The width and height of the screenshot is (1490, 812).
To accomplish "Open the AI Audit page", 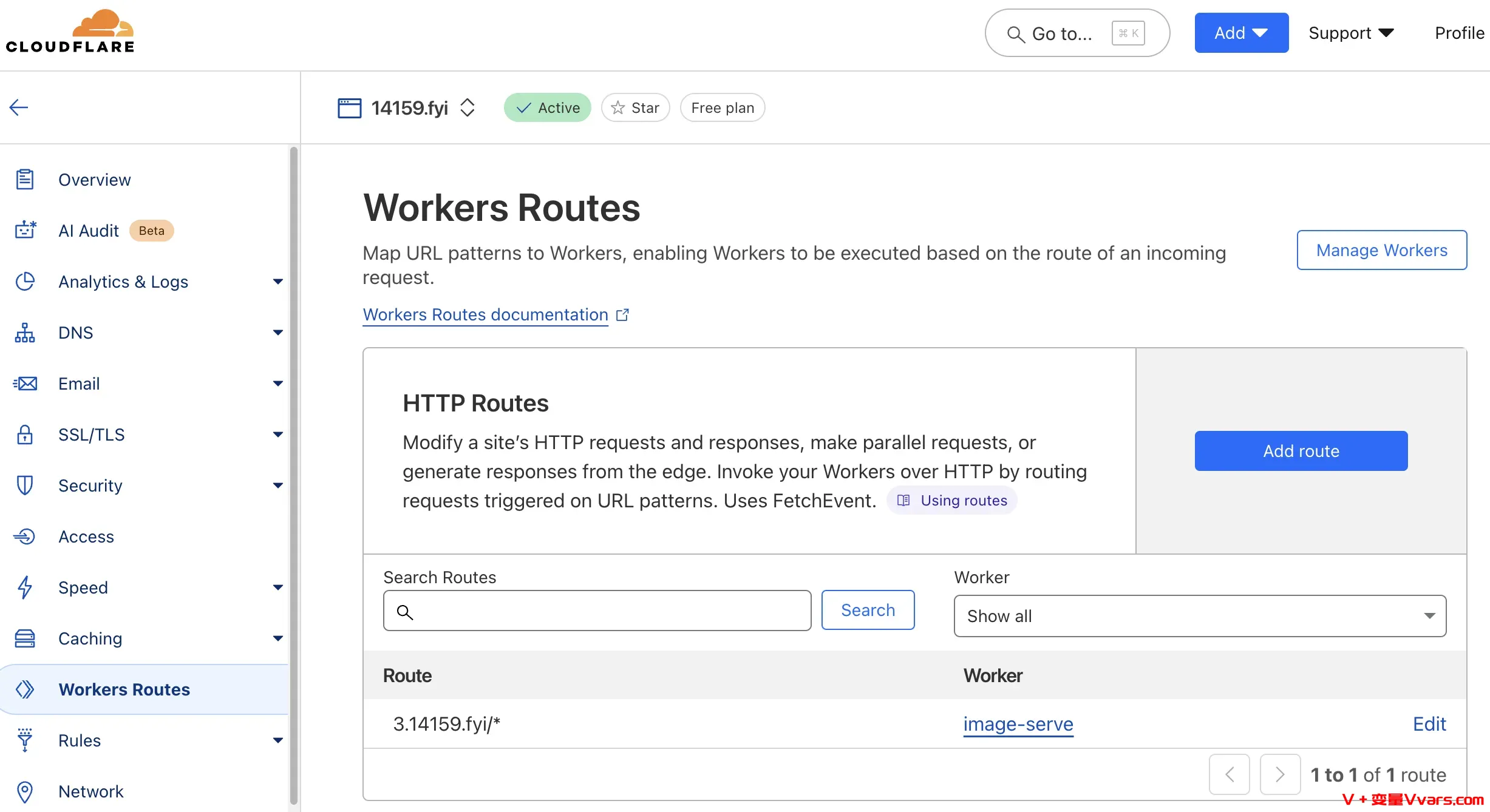I will click(x=89, y=231).
